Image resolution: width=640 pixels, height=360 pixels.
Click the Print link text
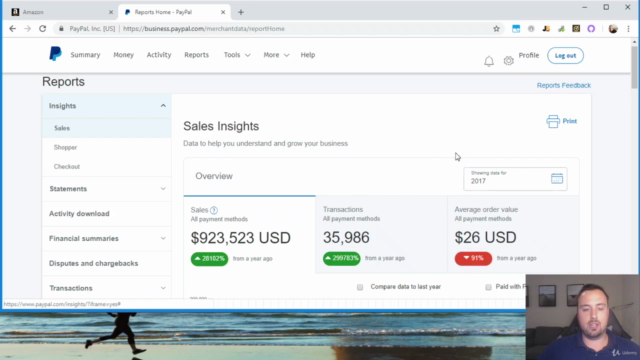[x=570, y=121]
